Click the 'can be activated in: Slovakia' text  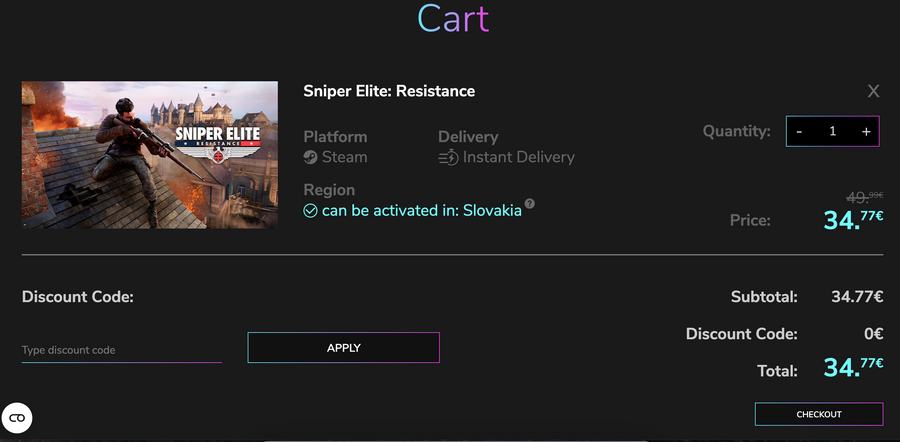pos(422,211)
